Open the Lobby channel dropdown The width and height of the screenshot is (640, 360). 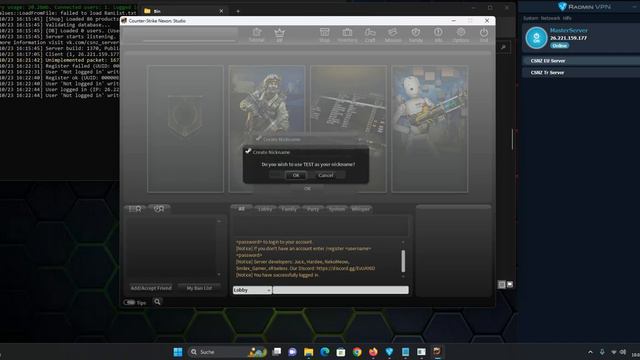point(252,290)
